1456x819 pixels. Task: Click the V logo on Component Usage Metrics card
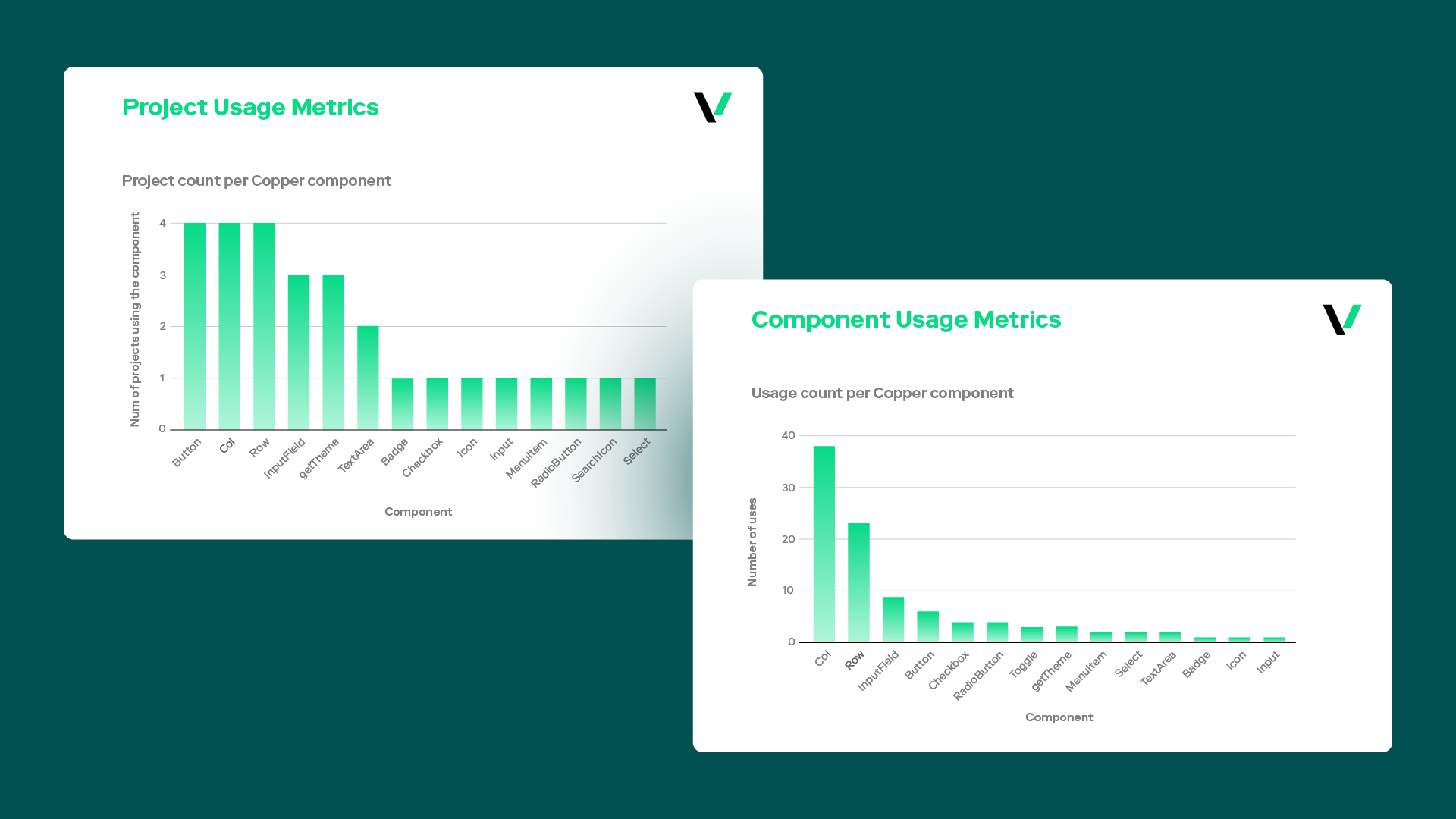(1341, 319)
